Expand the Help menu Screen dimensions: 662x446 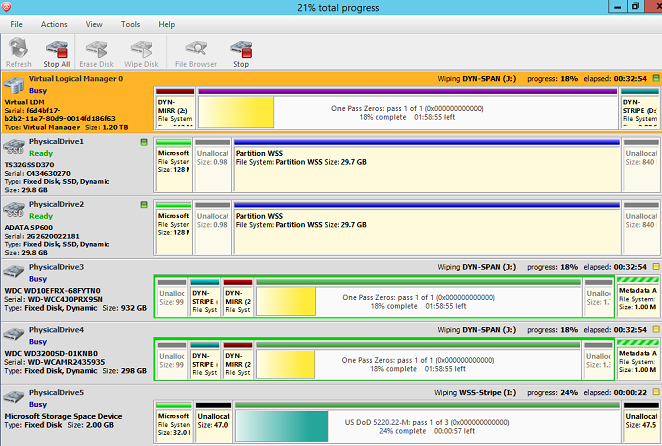(166, 23)
